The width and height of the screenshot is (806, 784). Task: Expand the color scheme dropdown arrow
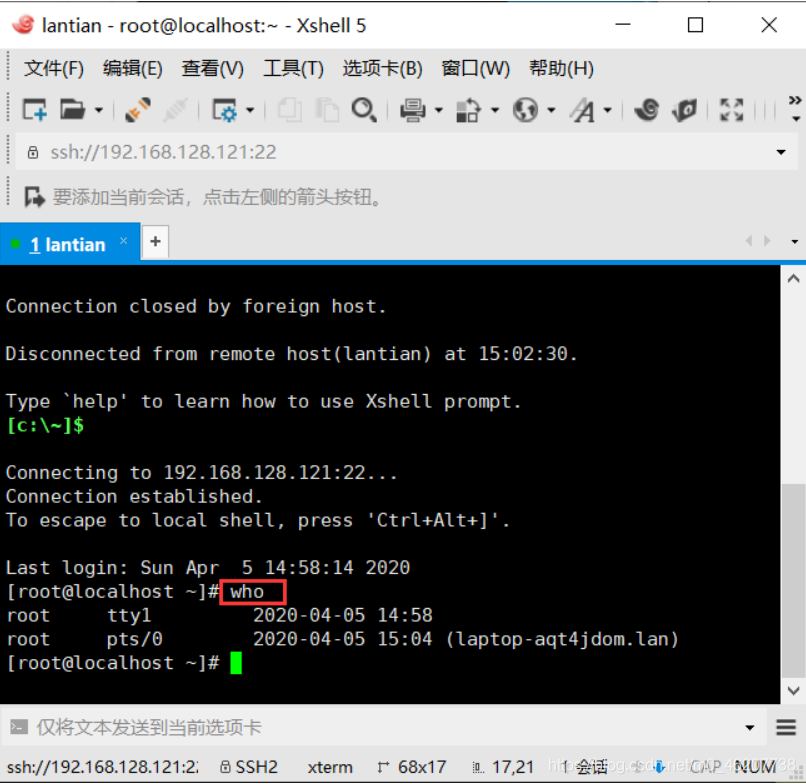pyautogui.click(x=494, y=110)
